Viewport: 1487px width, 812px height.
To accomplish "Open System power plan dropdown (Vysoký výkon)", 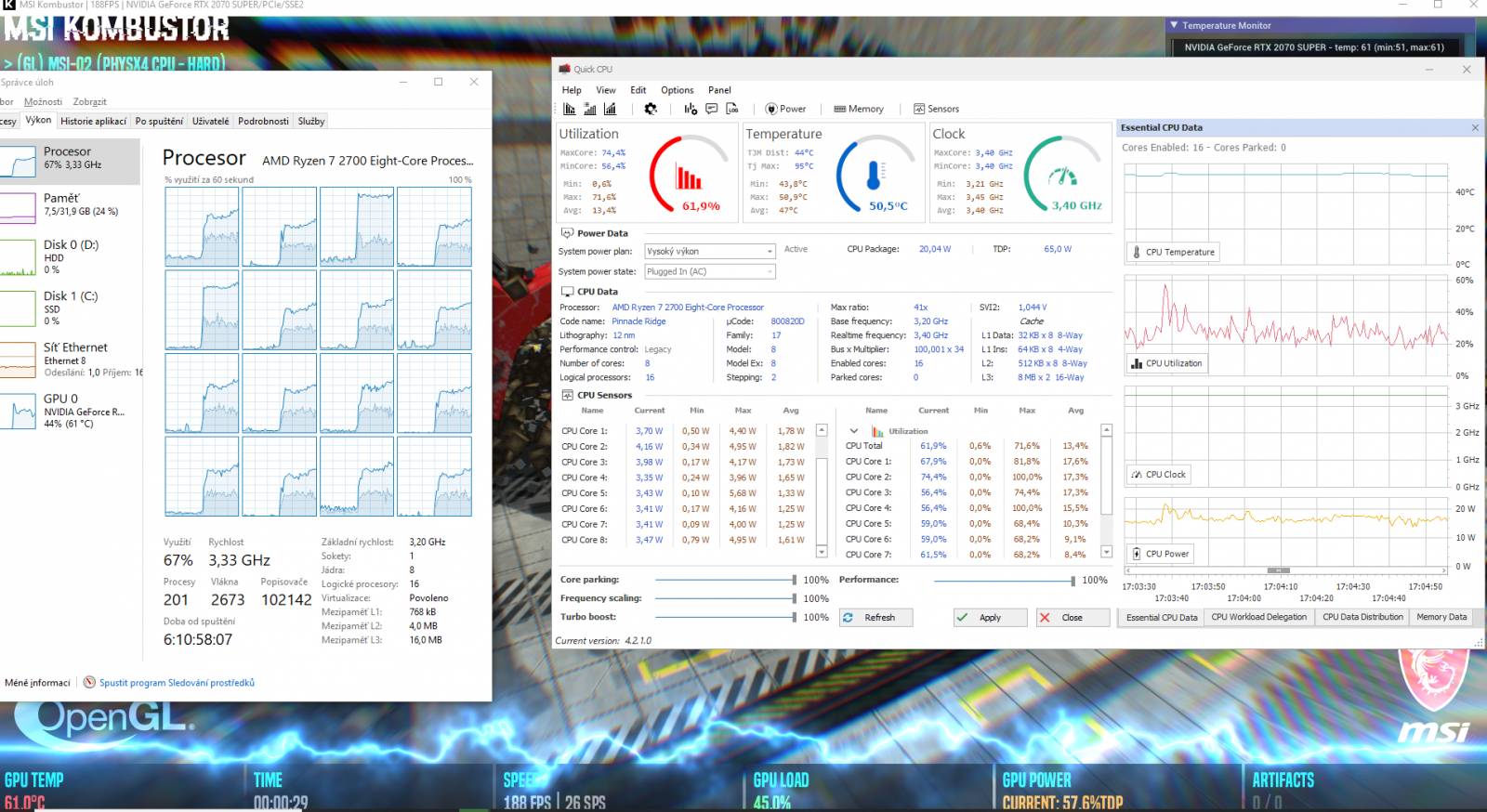I will 710,251.
